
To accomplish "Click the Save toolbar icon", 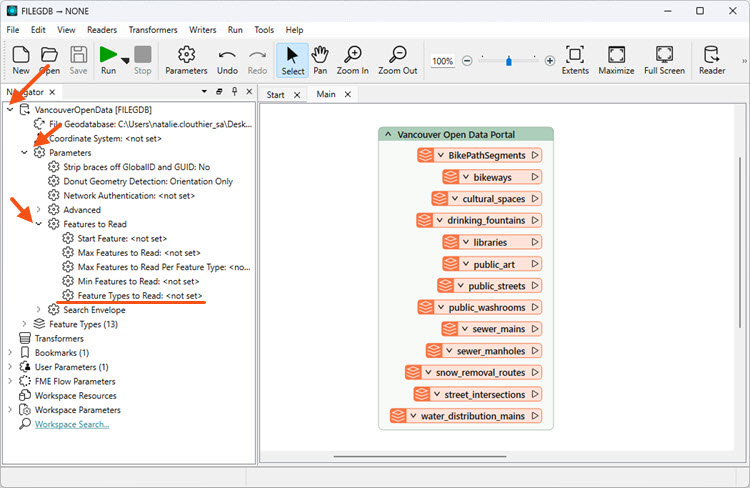I will point(78,60).
